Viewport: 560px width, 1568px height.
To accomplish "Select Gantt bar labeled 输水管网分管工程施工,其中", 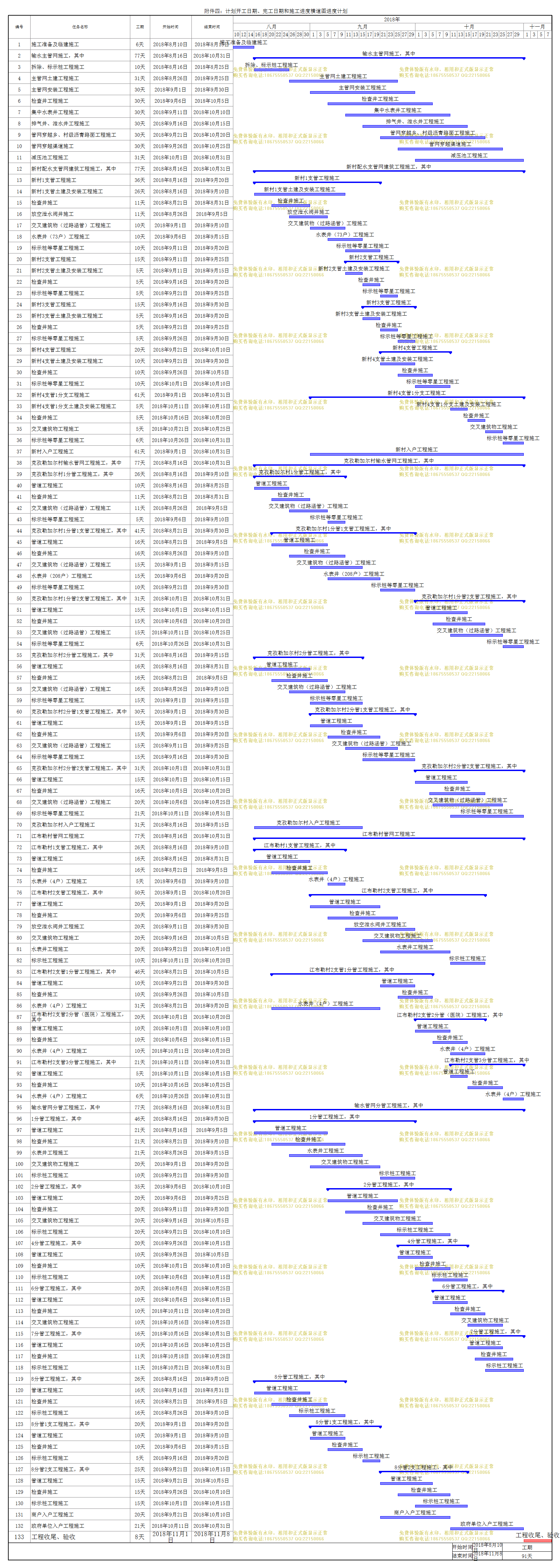I will 389,1110.
